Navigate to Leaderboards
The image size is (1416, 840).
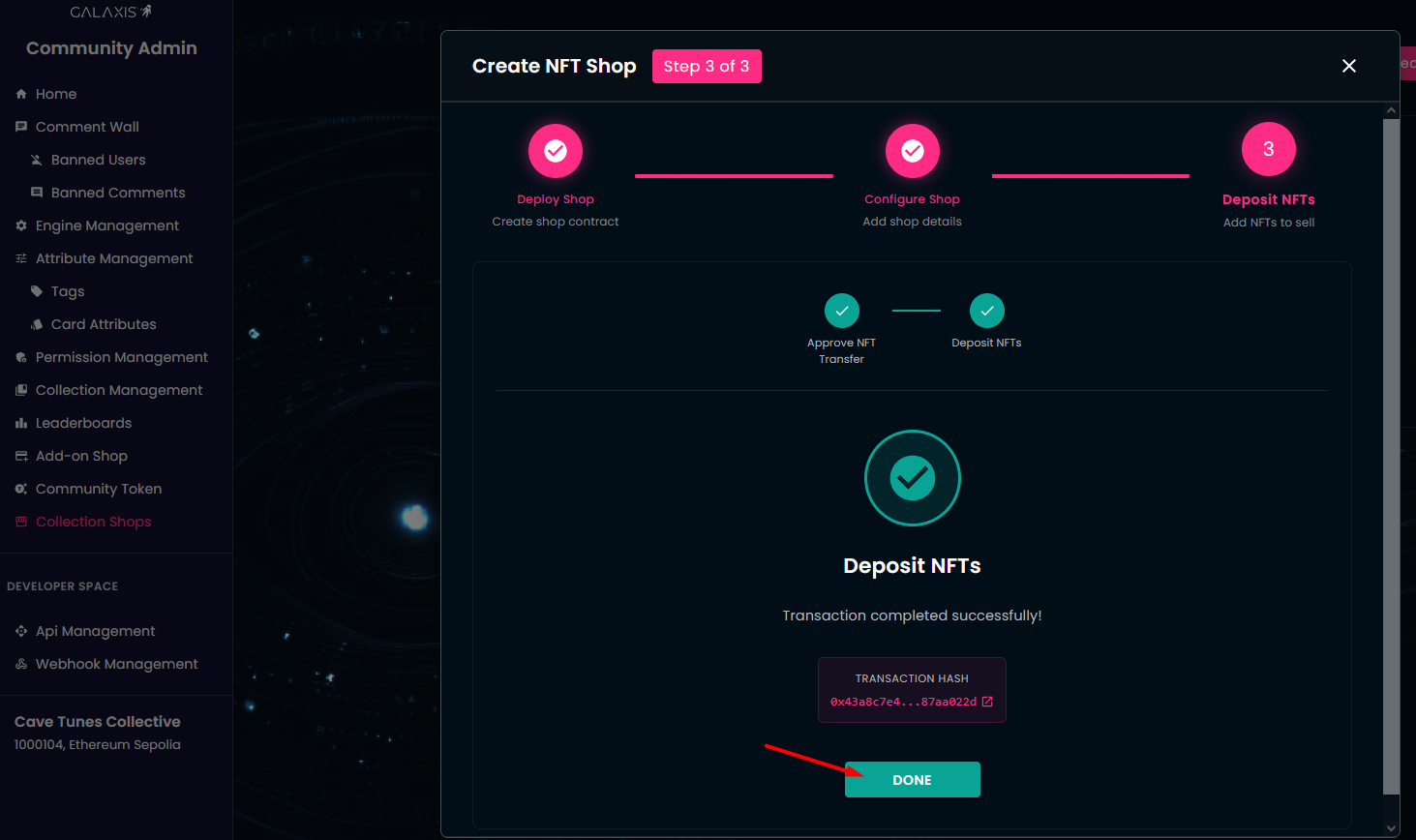(x=83, y=423)
